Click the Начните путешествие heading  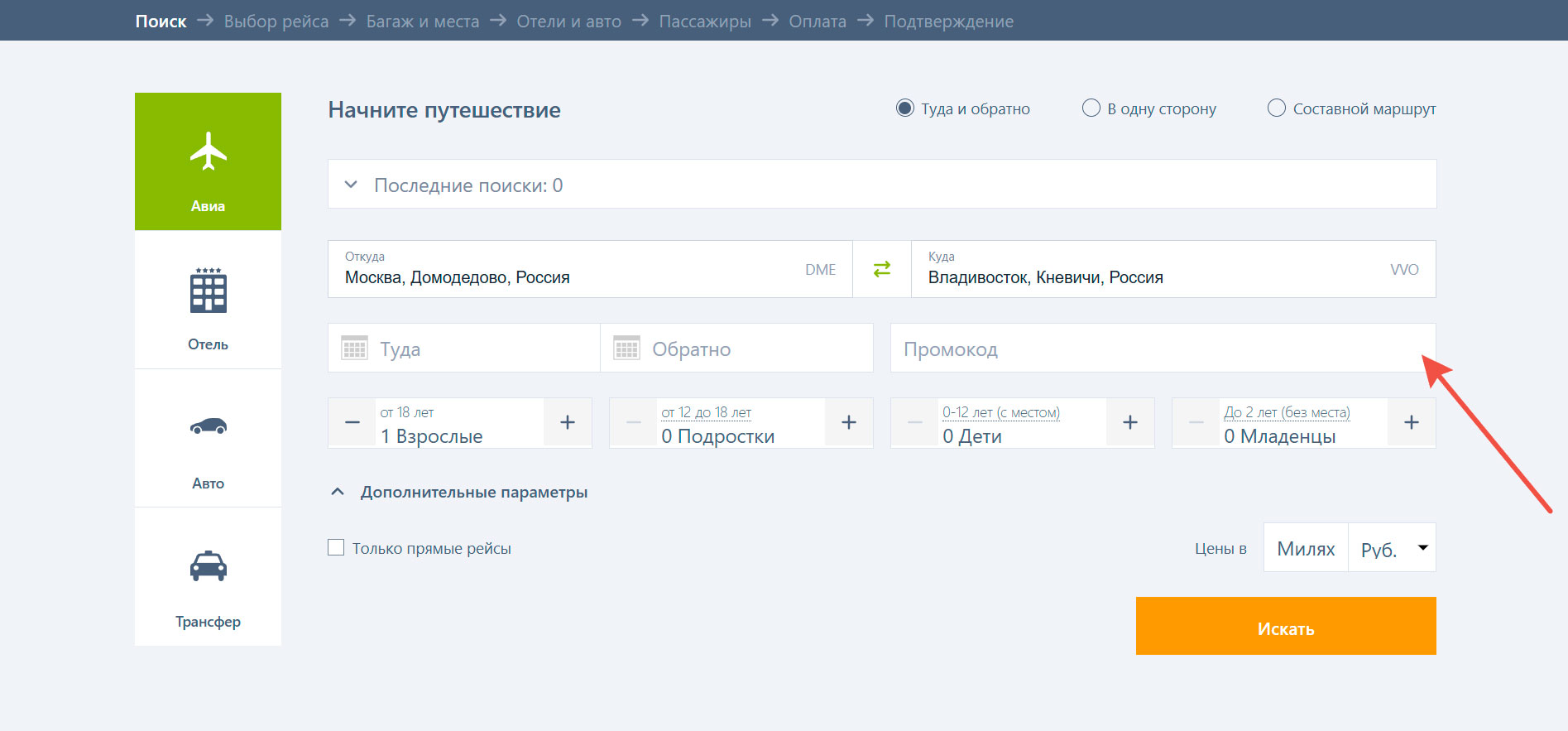tap(444, 109)
